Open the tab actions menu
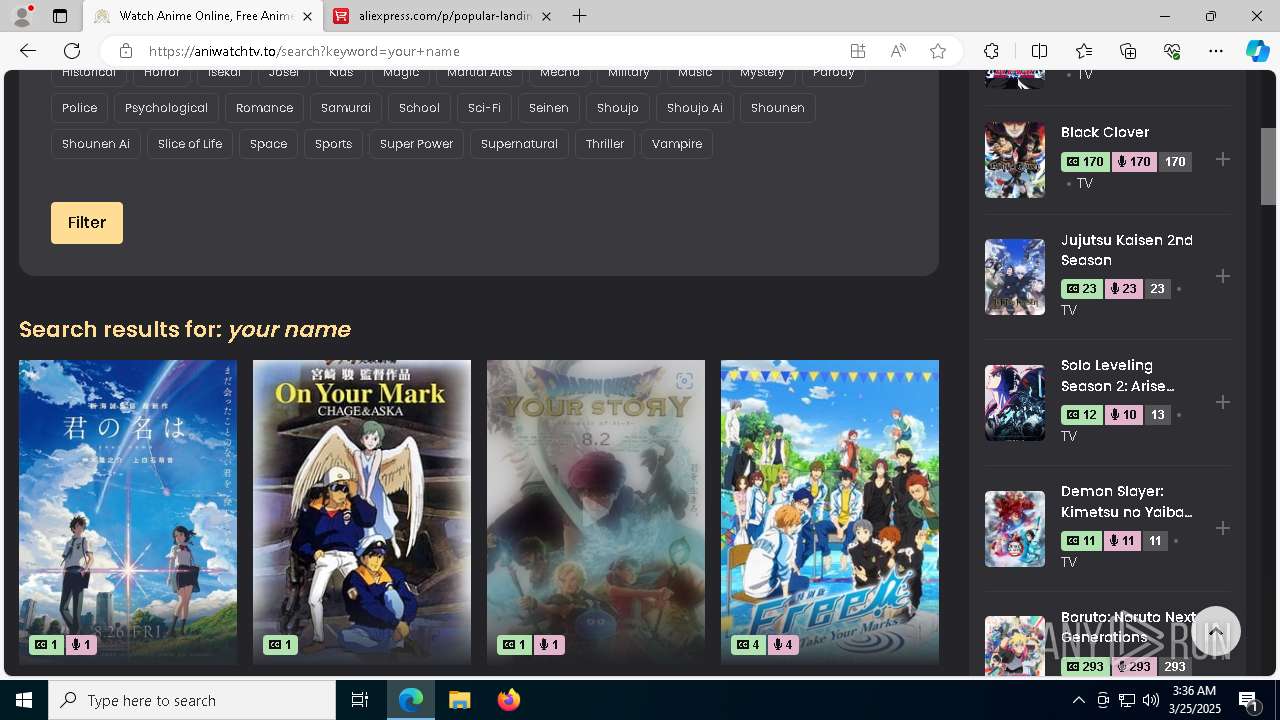The image size is (1280, 720). point(60,16)
